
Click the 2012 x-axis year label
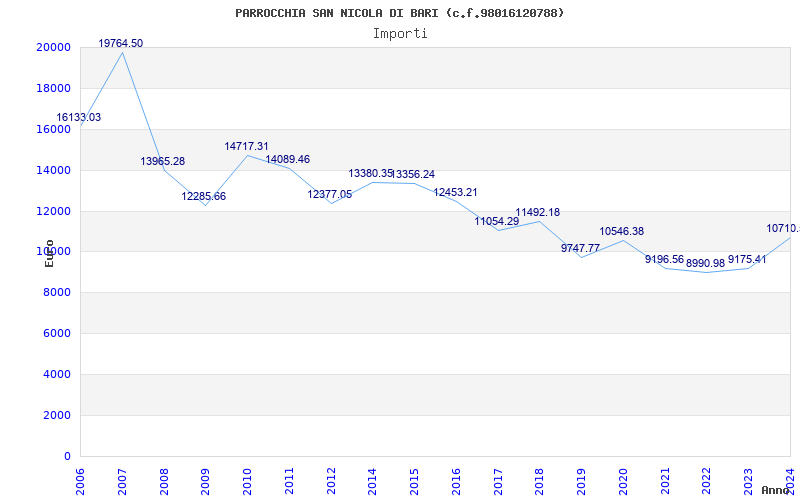tap(331, 481)
